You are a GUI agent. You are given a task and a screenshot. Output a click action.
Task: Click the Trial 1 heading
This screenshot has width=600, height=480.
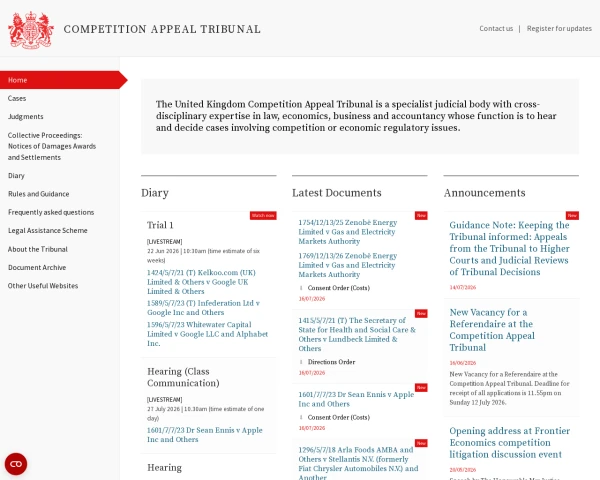click(x=160, y=225)
